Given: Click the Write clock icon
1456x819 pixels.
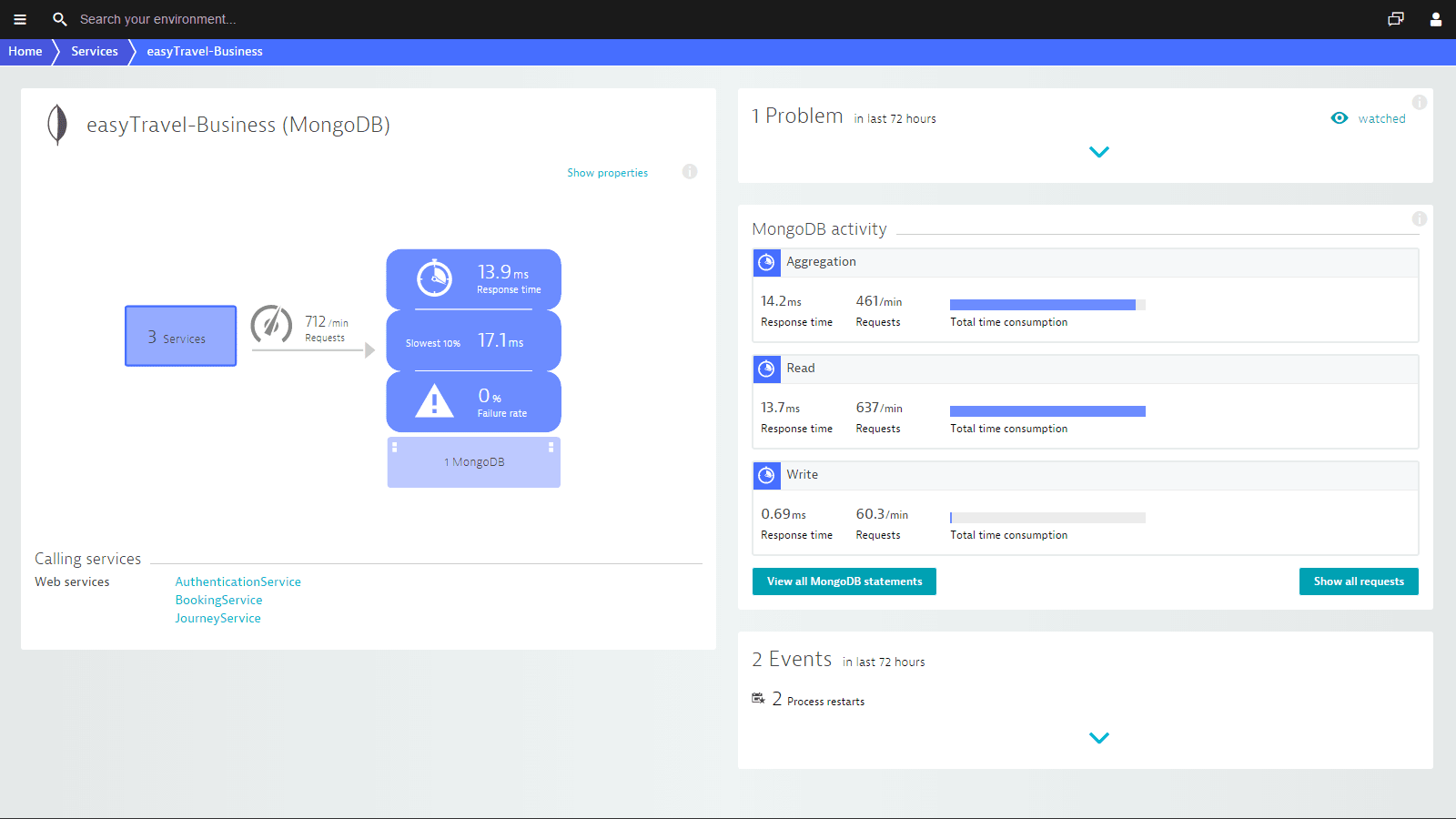Looking at the screenshot, I should coord(767,475).
